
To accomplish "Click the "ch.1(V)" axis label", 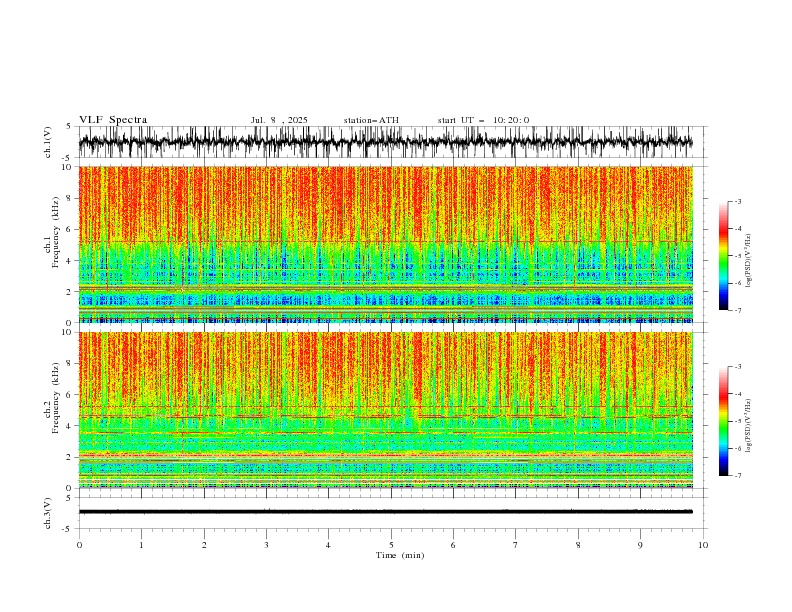I will (48, 142).
